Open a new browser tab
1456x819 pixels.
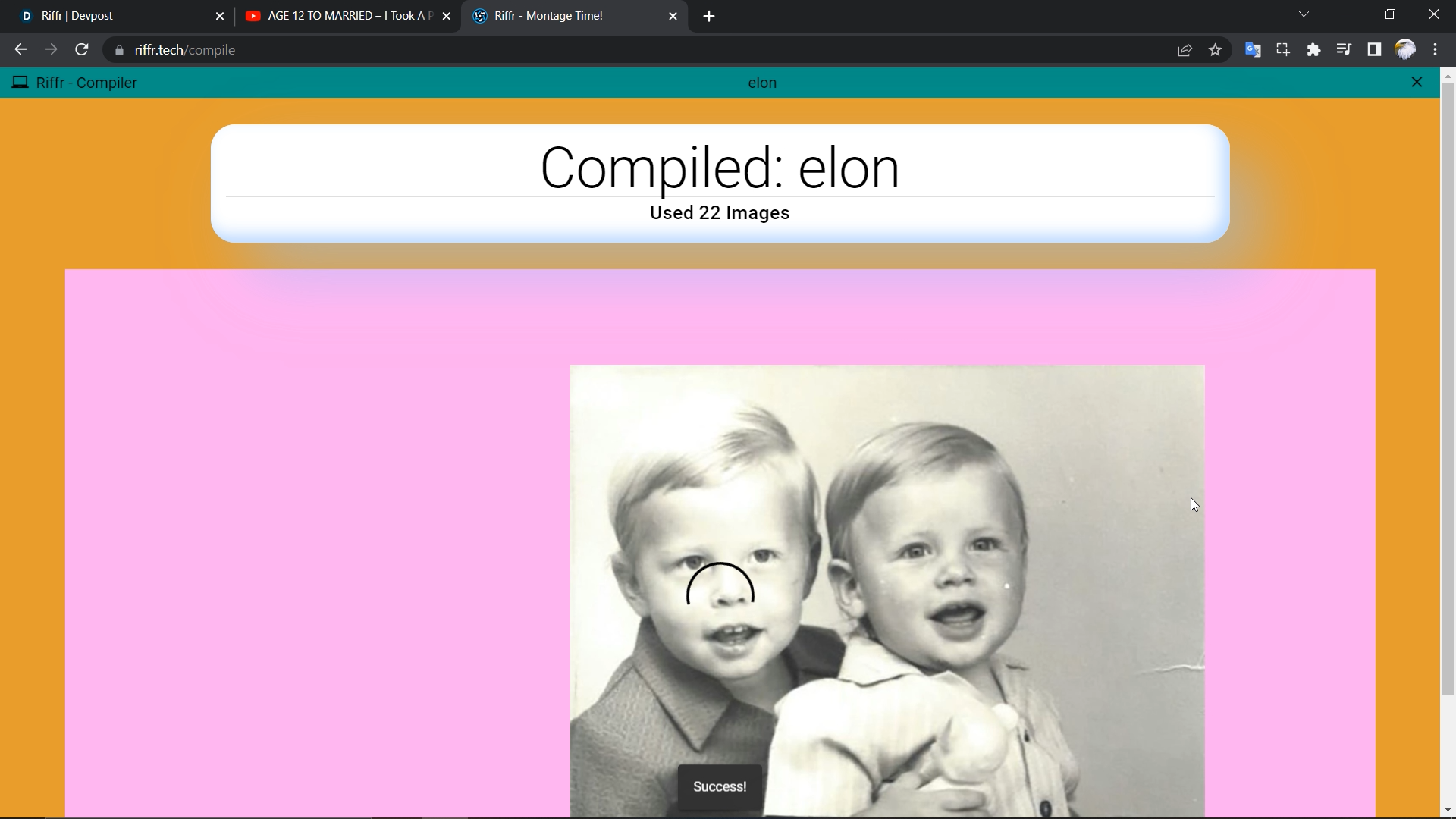(709, 17)
